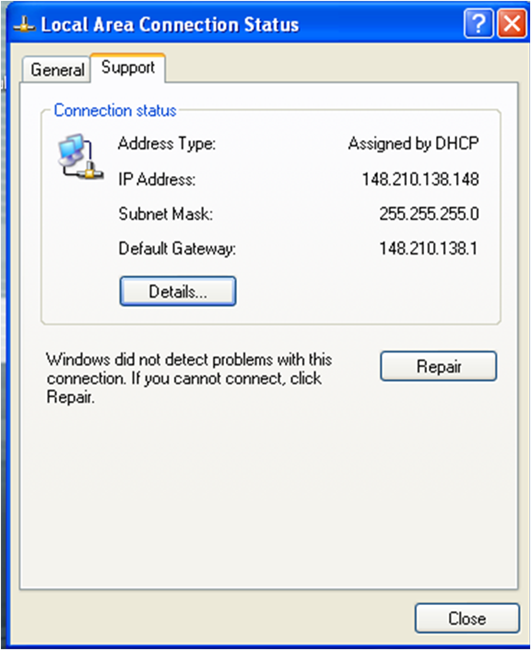The width and height of the screenshot is (531, 650).
Task: Click the Address Type label
Action: pyautogui.click(x=167, y=144)
